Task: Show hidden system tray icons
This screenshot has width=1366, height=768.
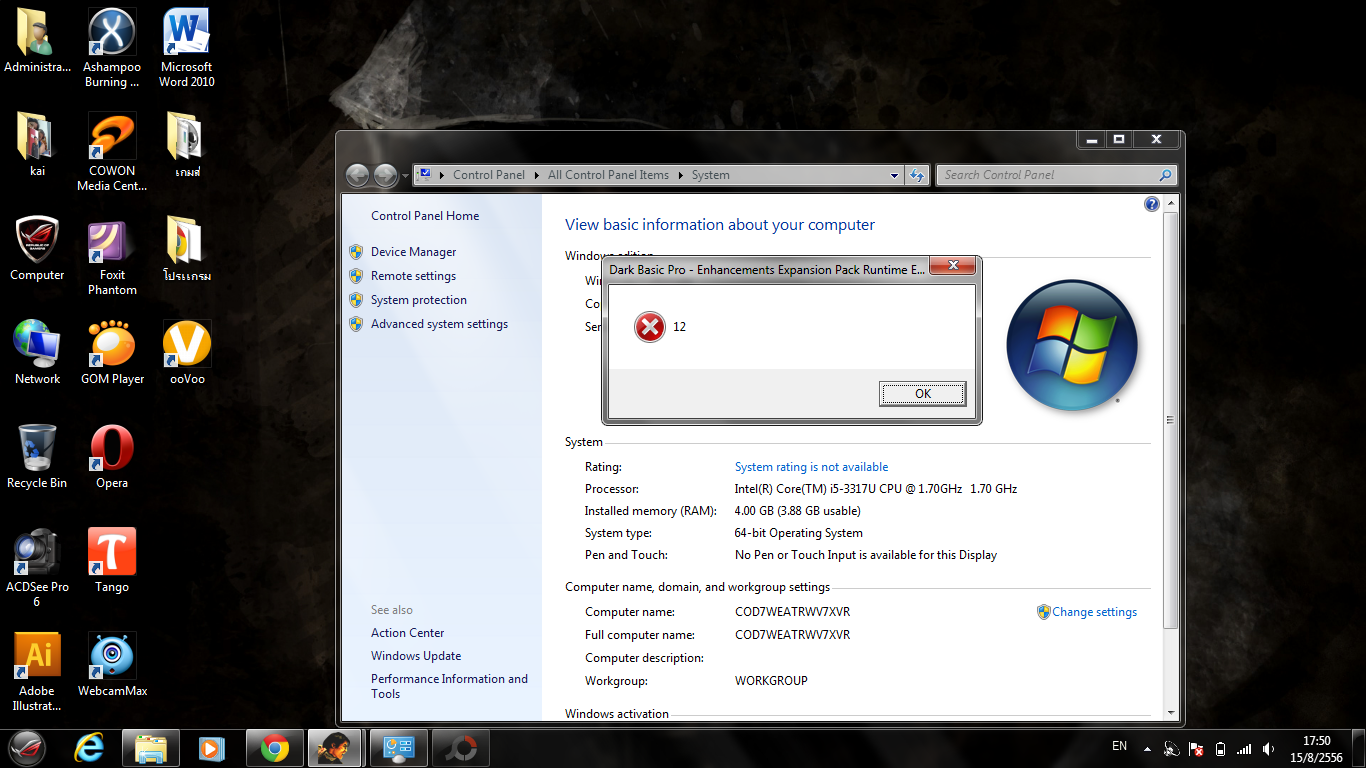Action: click(x=1147, y=749)
